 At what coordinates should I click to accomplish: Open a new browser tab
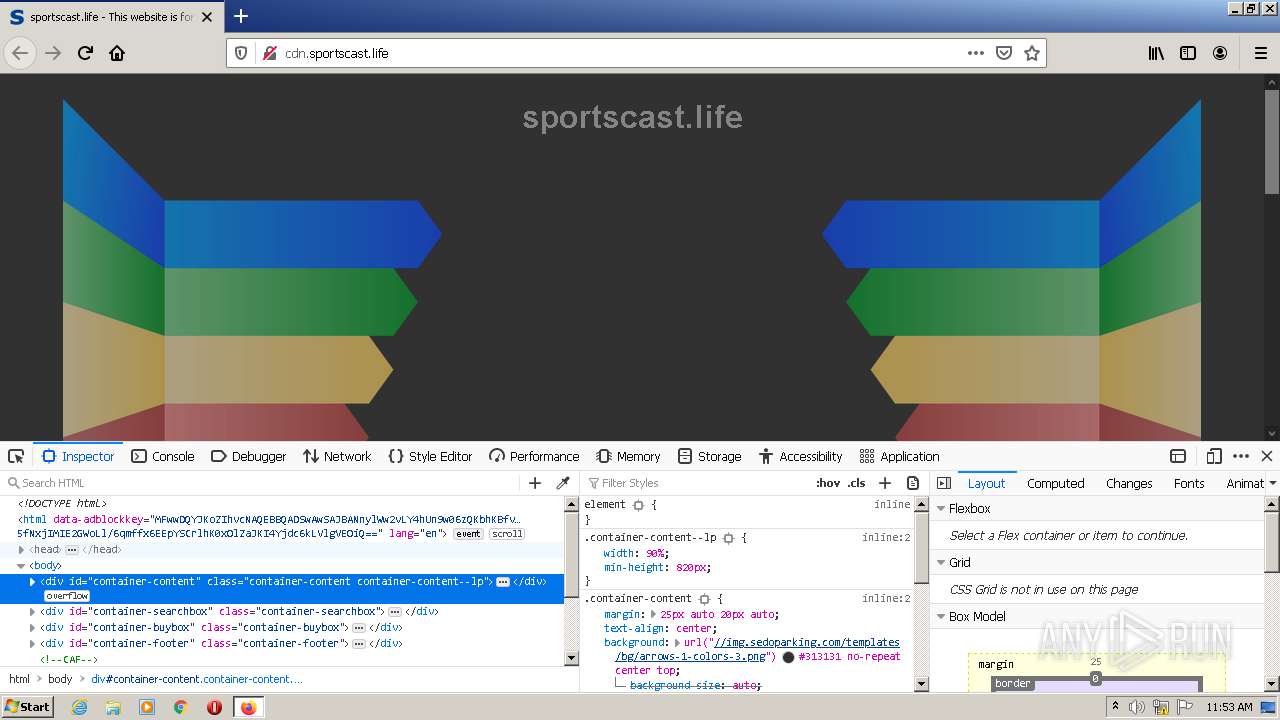[x=241, y=16]
